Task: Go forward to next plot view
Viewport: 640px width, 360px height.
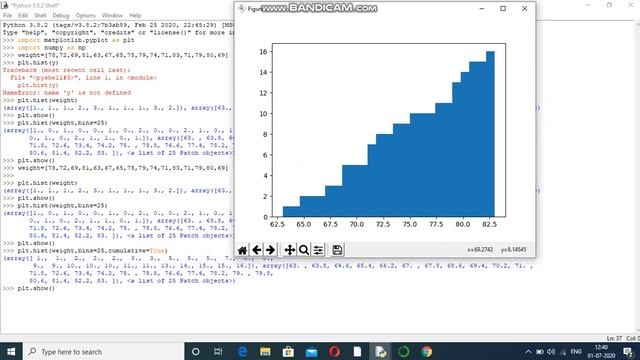Action: (270, 250)
